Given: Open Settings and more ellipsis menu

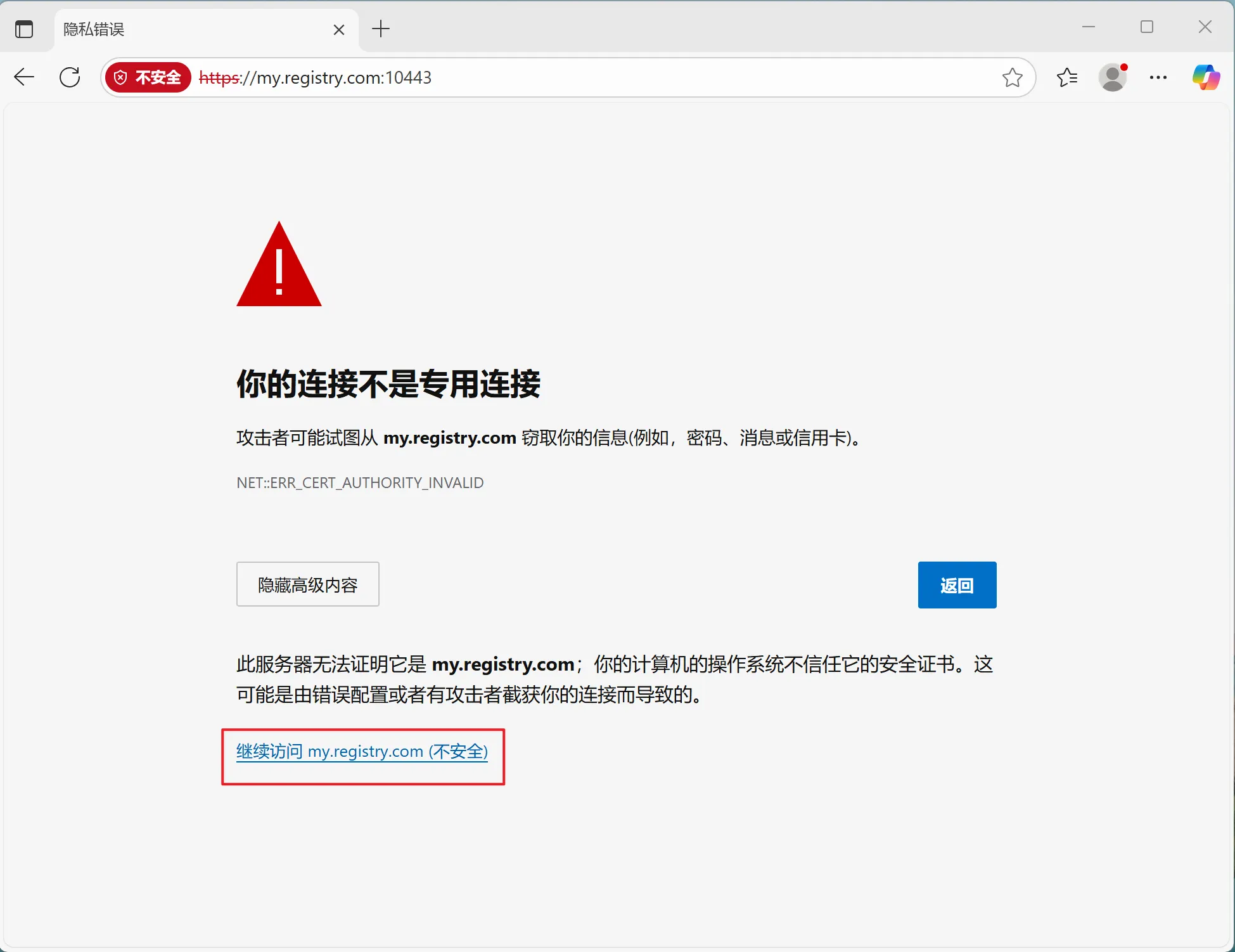Looking at the screenshot, I should (x=1158, y=77).
